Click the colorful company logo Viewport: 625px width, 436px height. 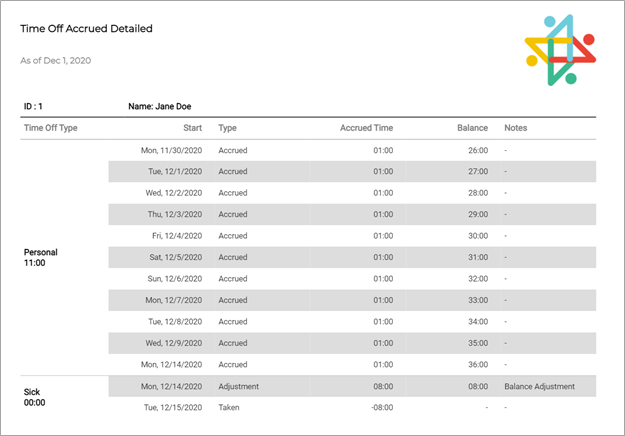(560, 50)
